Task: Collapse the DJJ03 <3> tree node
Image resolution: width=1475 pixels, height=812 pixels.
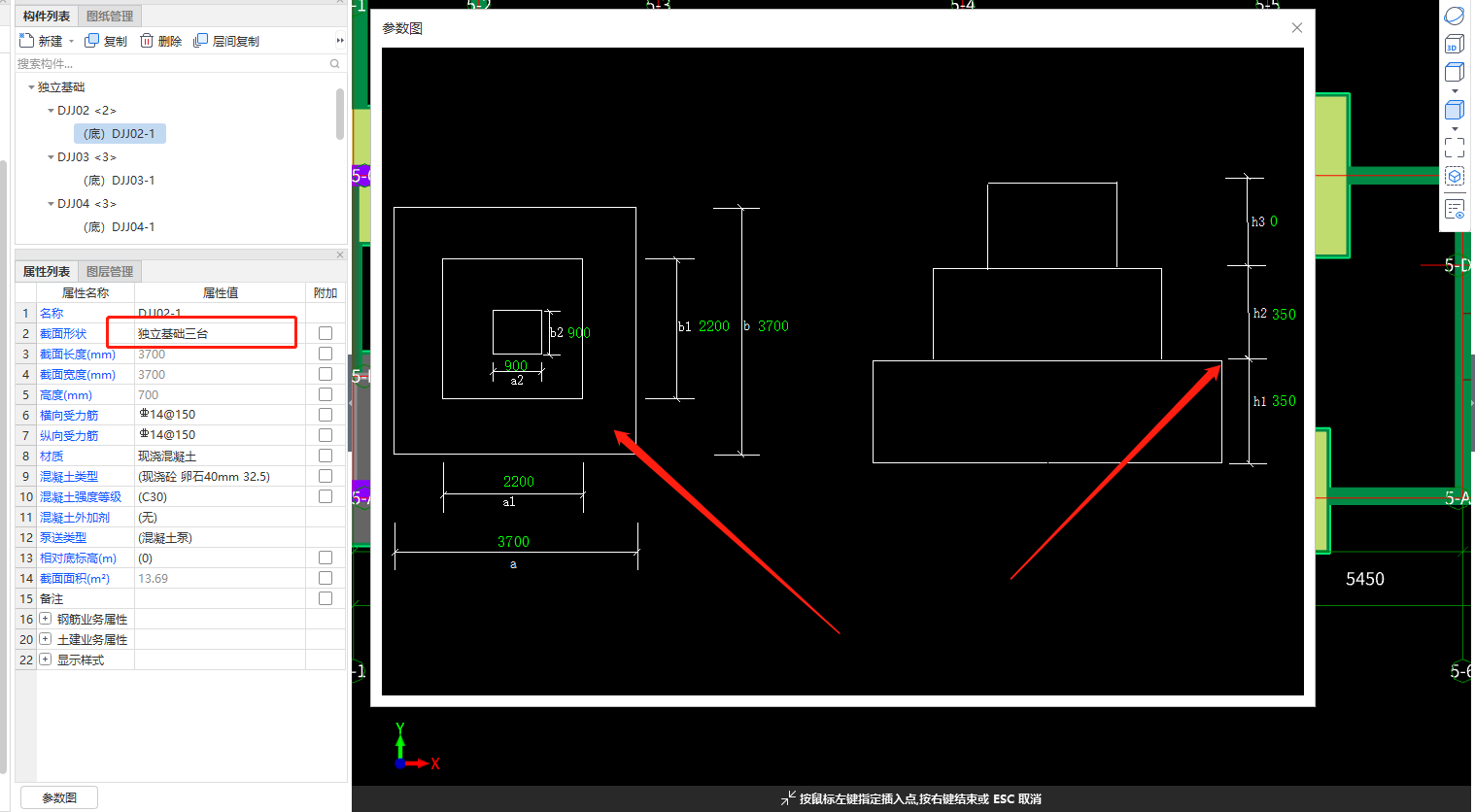Action: point(51,157)
